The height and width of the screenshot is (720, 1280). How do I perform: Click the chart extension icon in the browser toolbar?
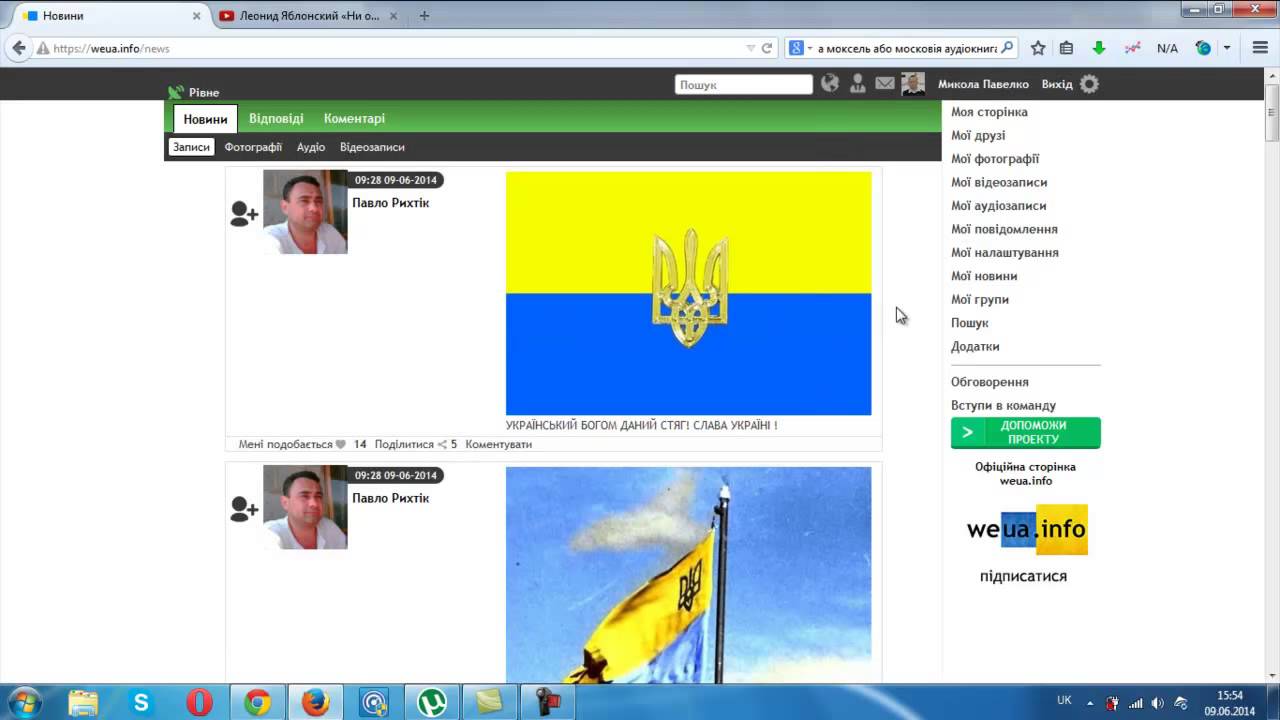(x=1132, y=48)
